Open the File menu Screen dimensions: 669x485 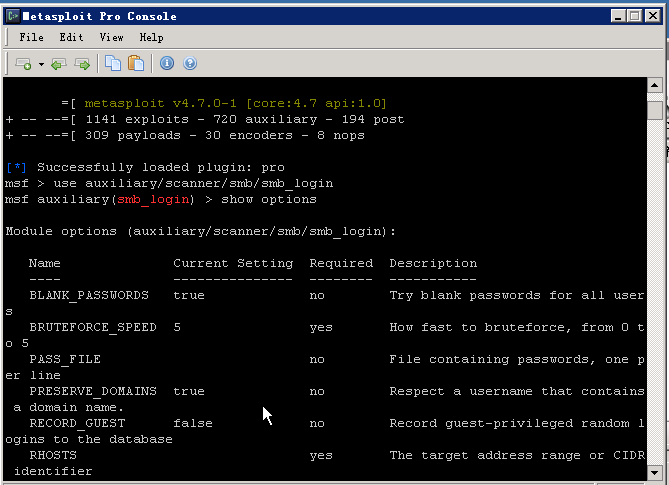32,38
